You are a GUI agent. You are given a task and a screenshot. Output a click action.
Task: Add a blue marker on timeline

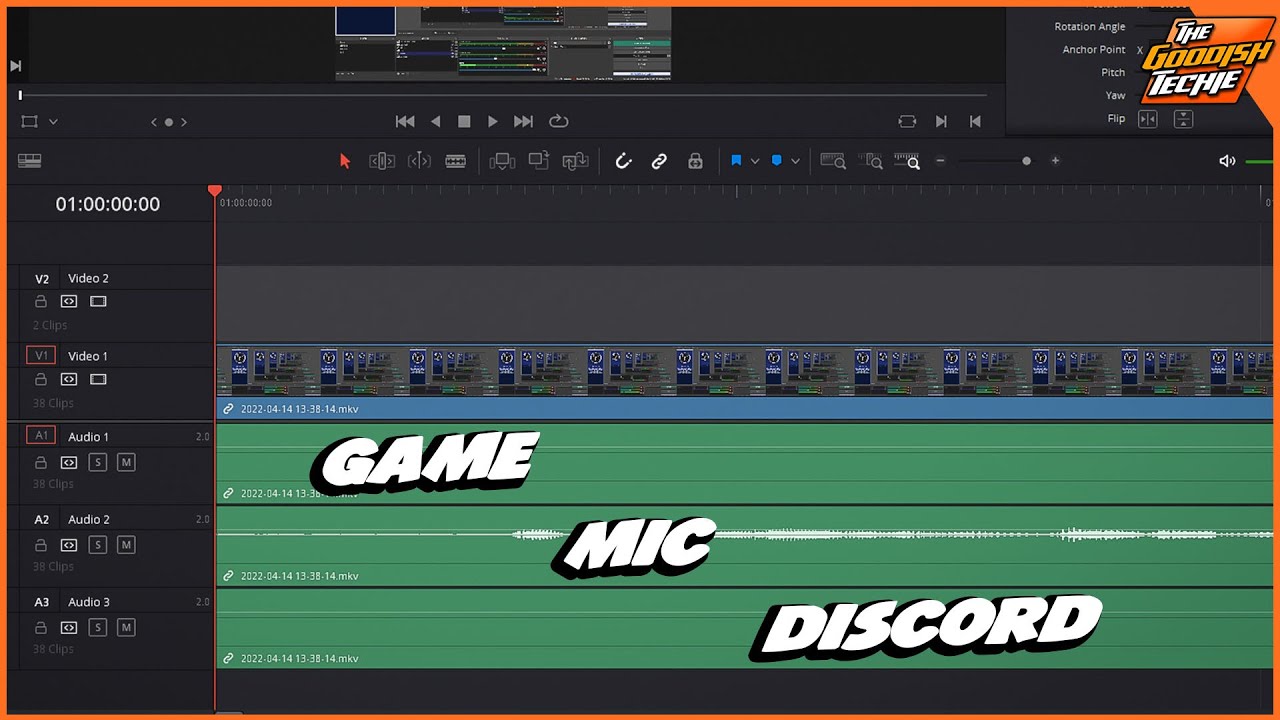777,160
